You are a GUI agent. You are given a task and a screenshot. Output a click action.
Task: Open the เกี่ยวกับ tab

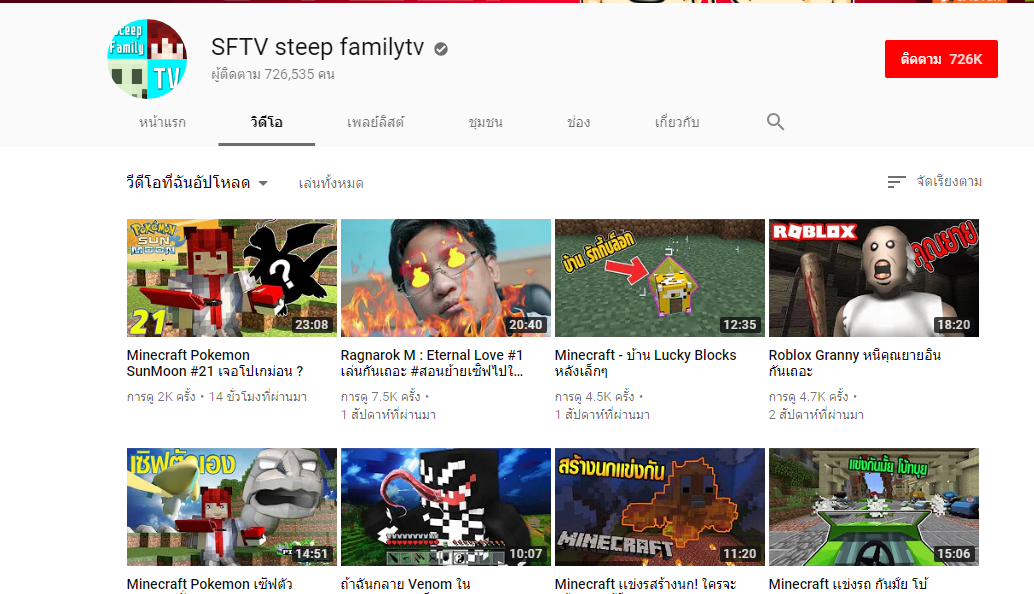pyautogui.click(x=677, y=122)
